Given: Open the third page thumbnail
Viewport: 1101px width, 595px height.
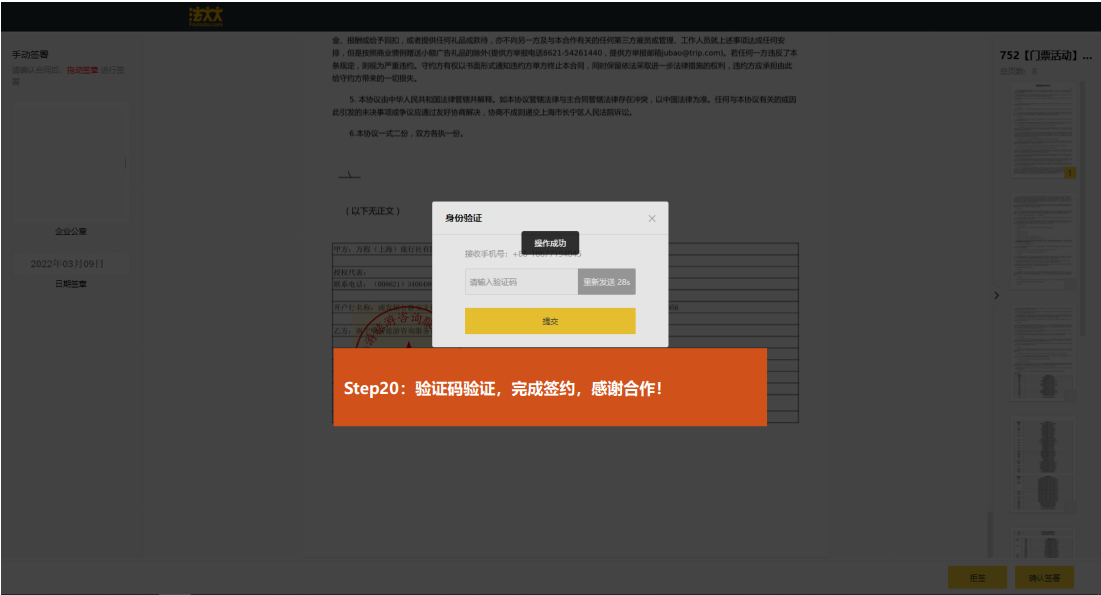Looking at the screenshot, I should [x=1041, y=350].
